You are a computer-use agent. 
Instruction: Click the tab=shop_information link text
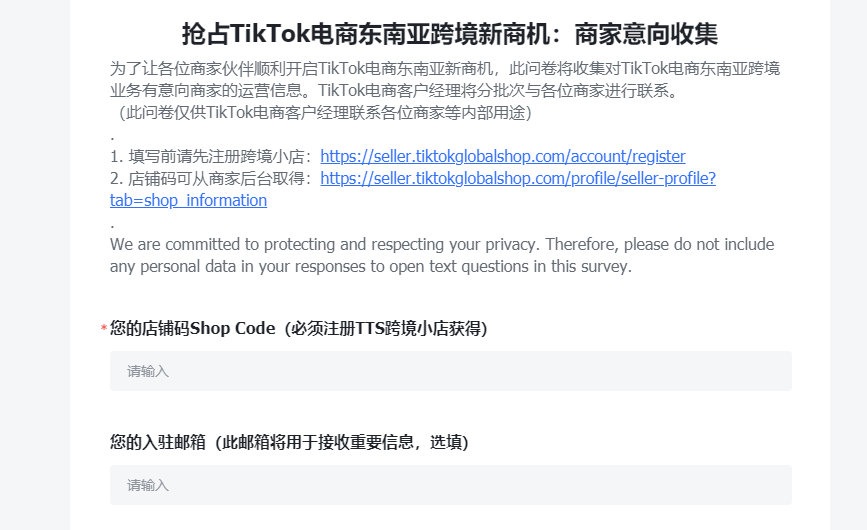tap(189, 201)
